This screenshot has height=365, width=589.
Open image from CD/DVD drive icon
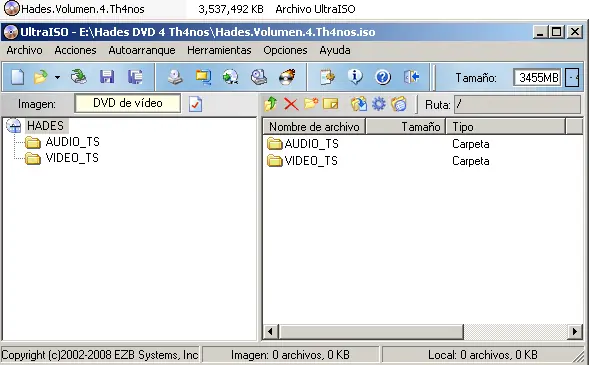click(x=79, y=77)
